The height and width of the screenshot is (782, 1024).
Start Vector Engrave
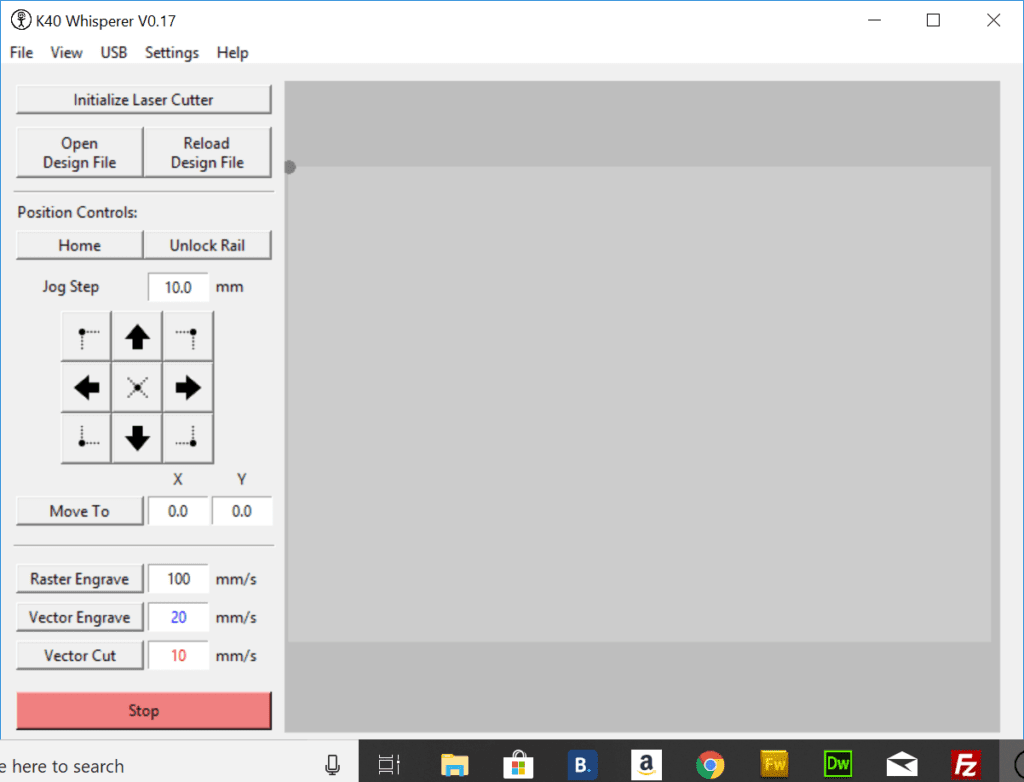coord(80,617)
